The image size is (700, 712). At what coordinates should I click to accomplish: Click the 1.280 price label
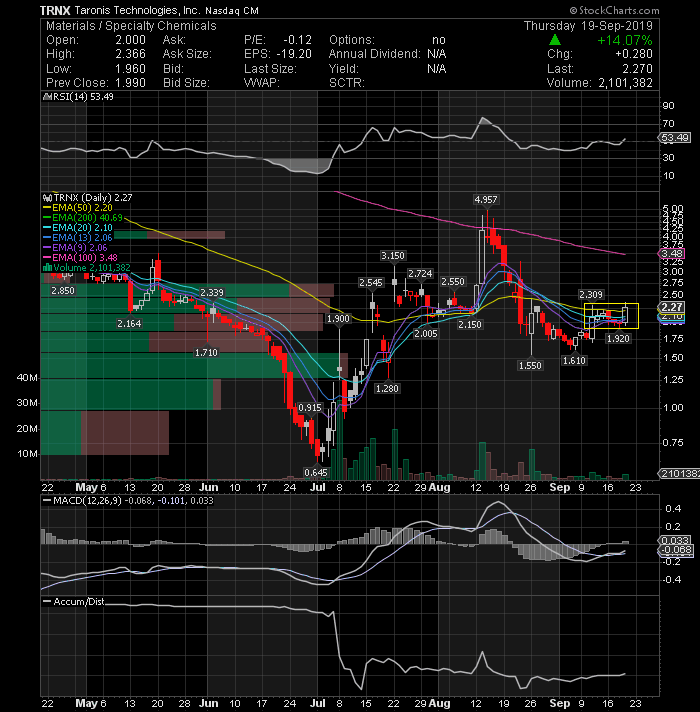click(x=387, y=389)
